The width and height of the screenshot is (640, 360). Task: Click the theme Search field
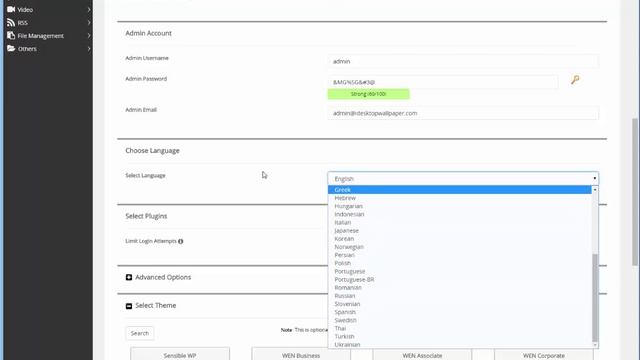(140, 333)
